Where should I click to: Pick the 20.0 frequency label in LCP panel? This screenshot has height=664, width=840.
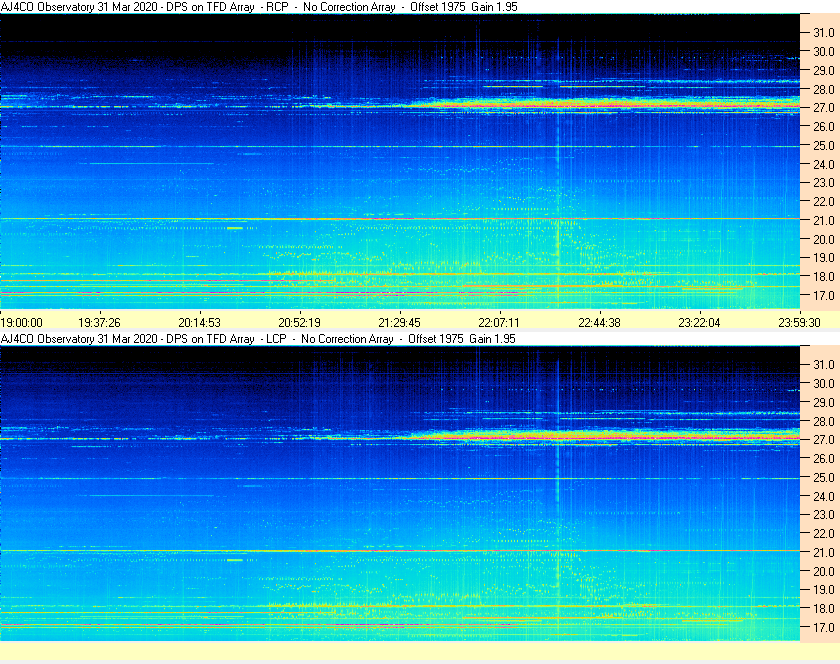pyautogui.click(x=824, y=571)
